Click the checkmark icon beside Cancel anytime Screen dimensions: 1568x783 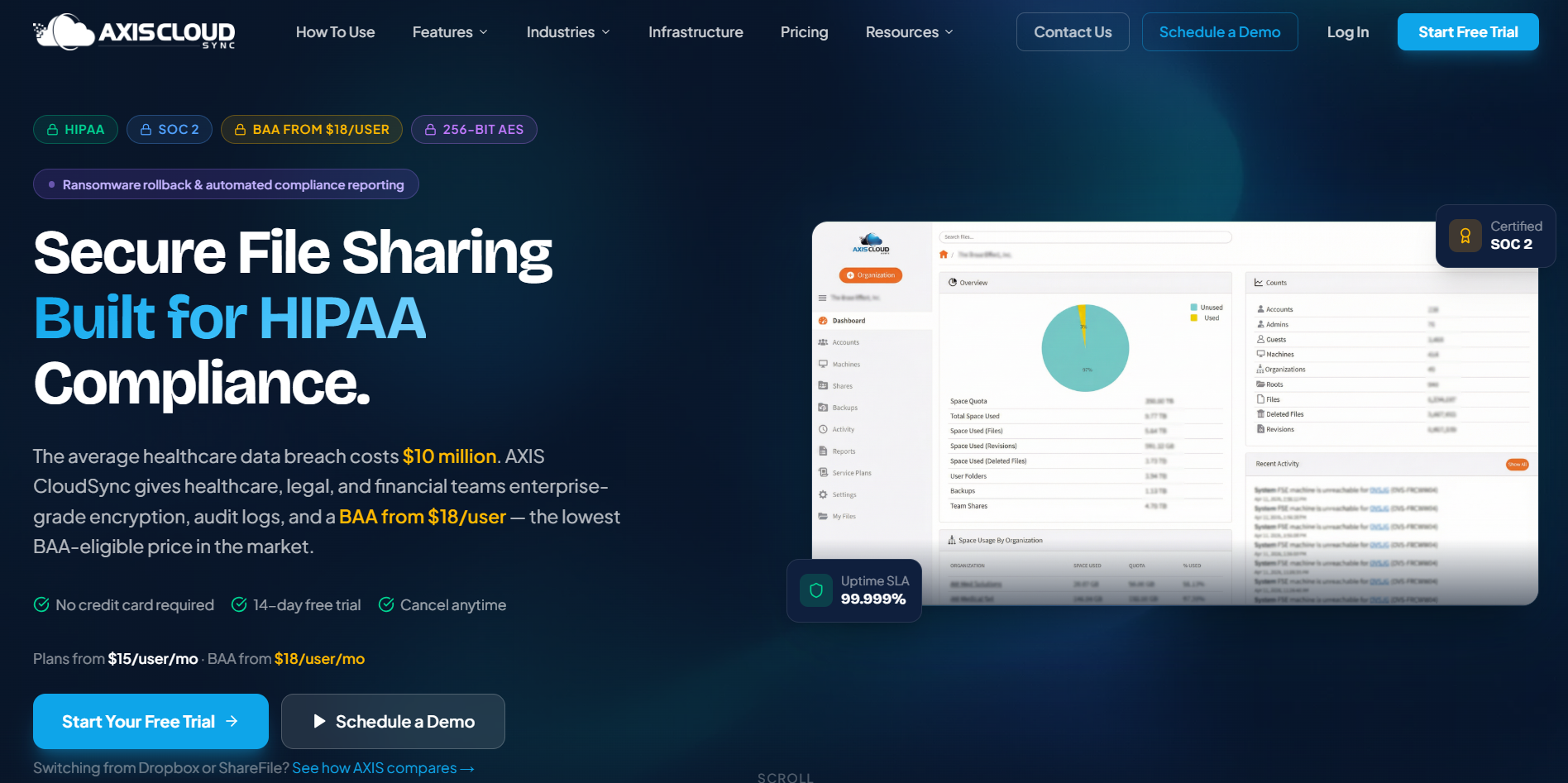click(x=386, y=604)
